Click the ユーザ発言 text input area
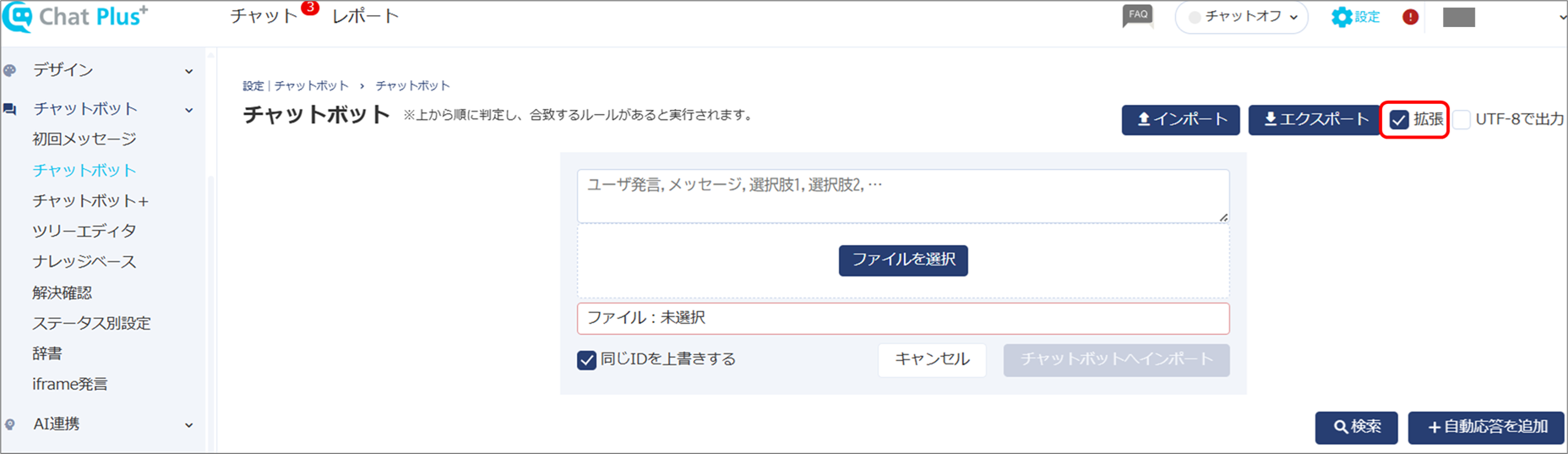Viewport: 1568px width, 454px height. pos(903,196)
